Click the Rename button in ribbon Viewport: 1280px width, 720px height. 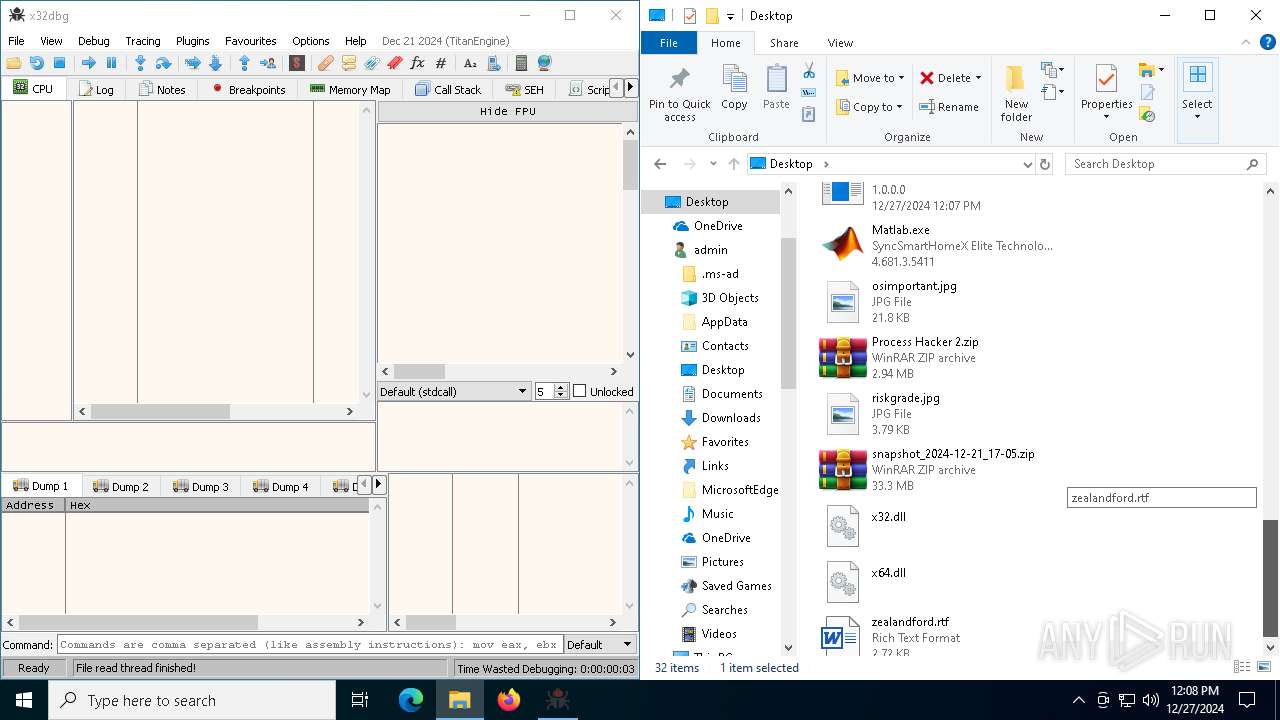point(949,107)
